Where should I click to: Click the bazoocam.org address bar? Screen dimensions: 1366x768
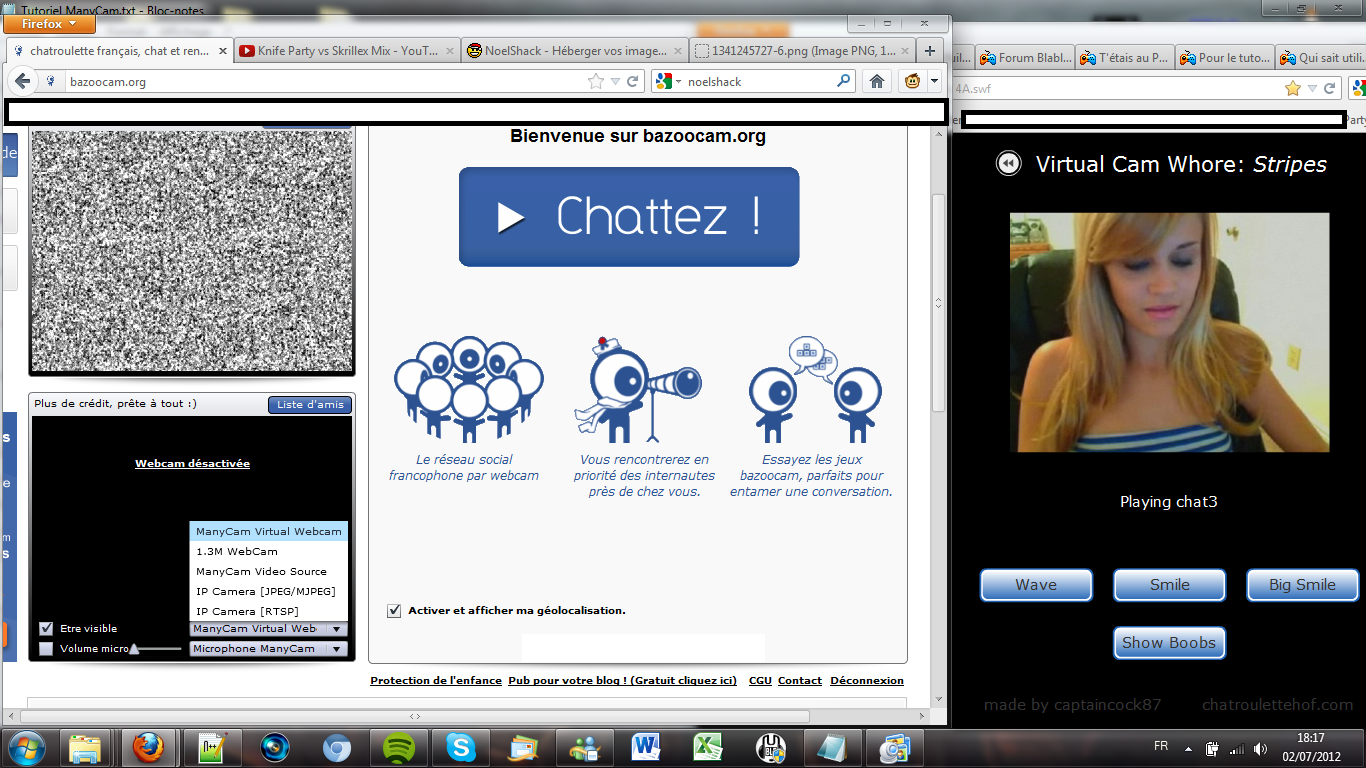coord(327,81)
